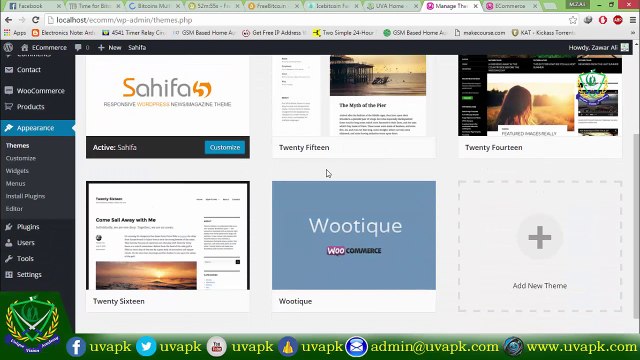Open the makecourse.com bookmark
The image size is (640, 360).
pos(479,33)
